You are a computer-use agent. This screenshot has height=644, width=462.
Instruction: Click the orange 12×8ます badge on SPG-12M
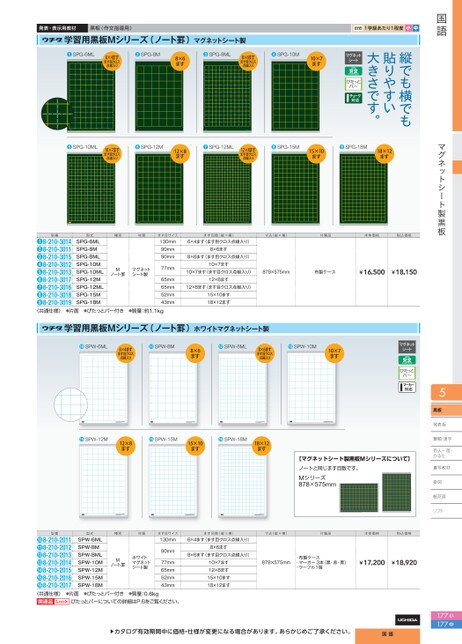[x=180, y=154]
